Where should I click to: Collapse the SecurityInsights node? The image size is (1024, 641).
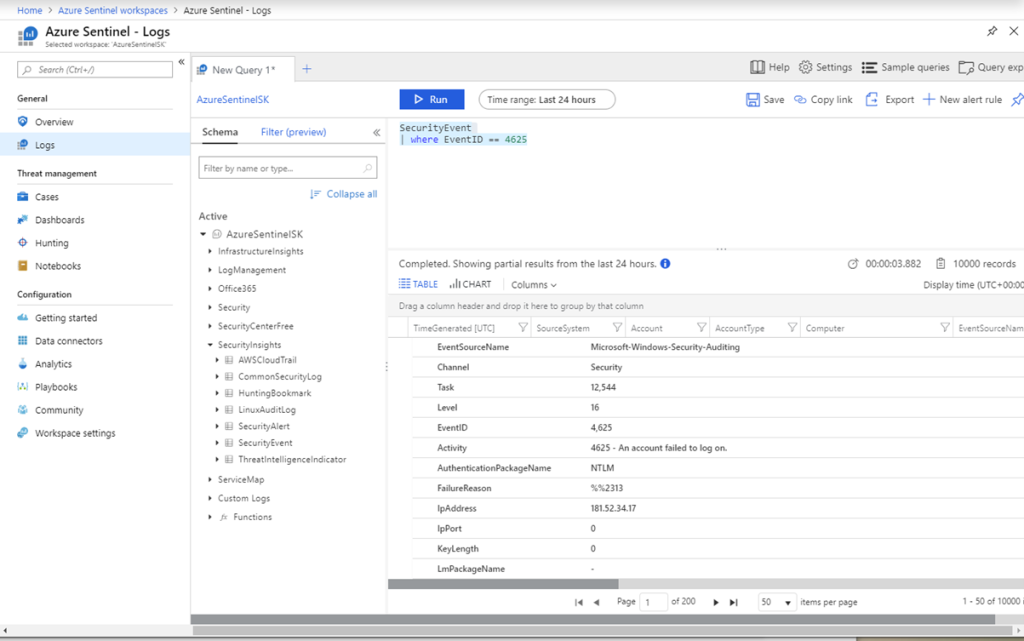(x=210, y=345)
